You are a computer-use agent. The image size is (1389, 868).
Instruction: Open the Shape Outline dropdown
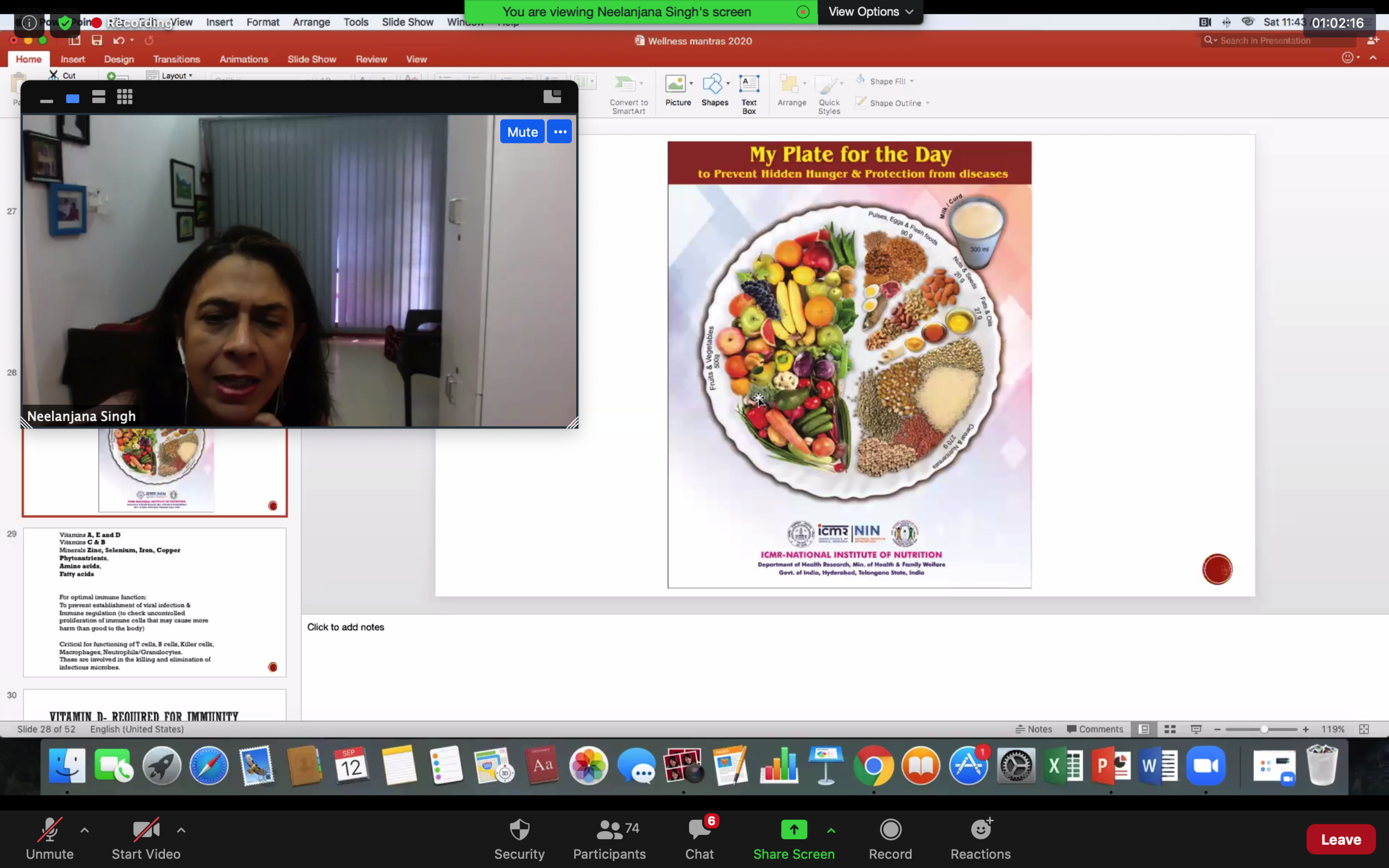893,103
